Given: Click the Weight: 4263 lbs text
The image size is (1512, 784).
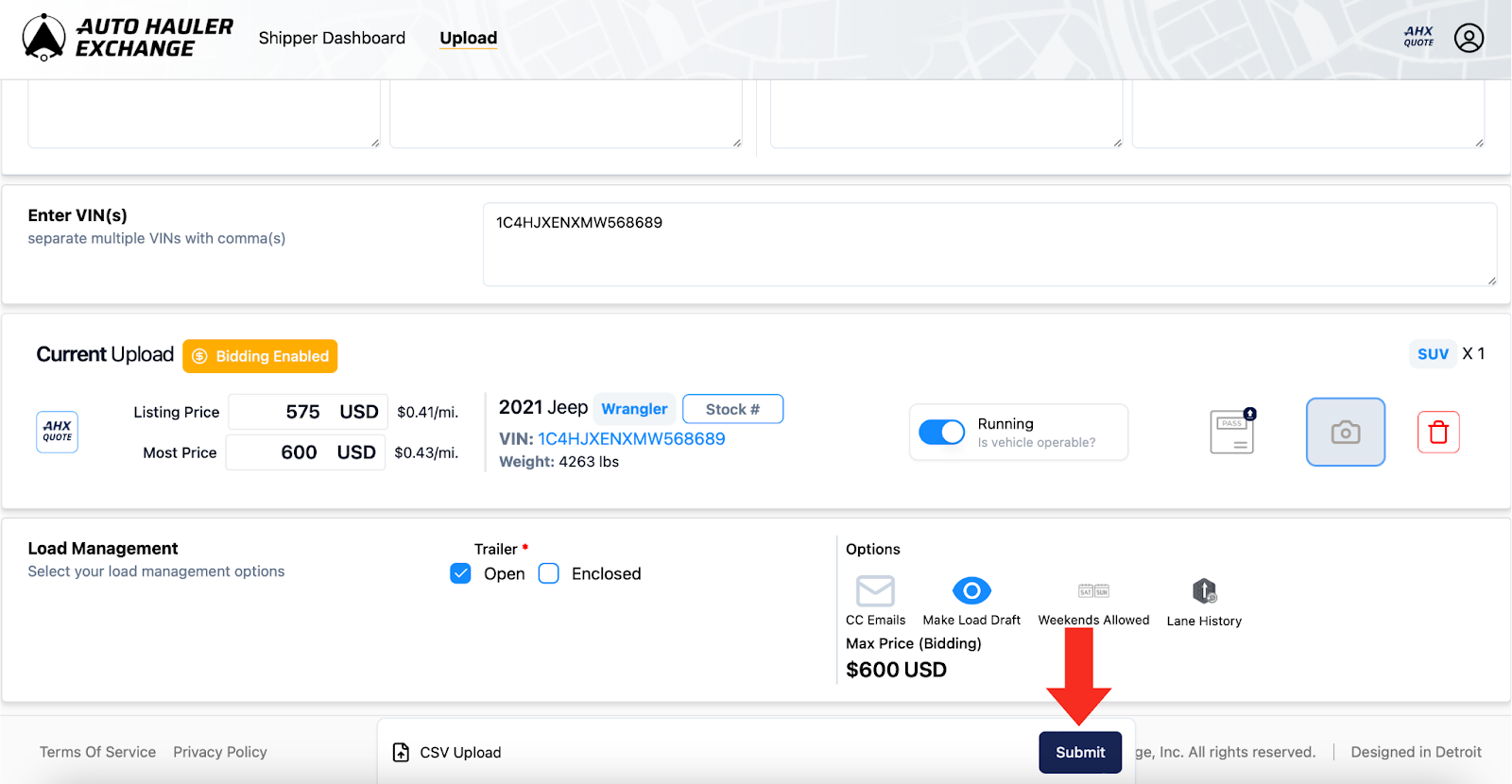Looking at the screenshot, I should pyautogui.click(x=559, y=462).
